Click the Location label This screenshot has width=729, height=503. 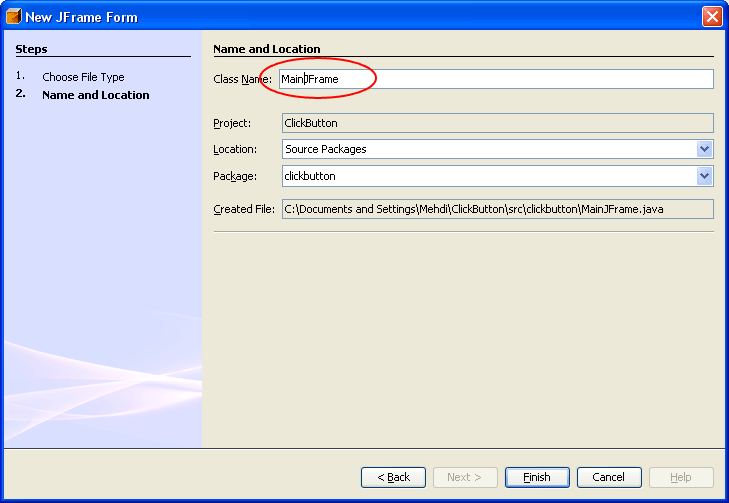click(x=235, y=149)
